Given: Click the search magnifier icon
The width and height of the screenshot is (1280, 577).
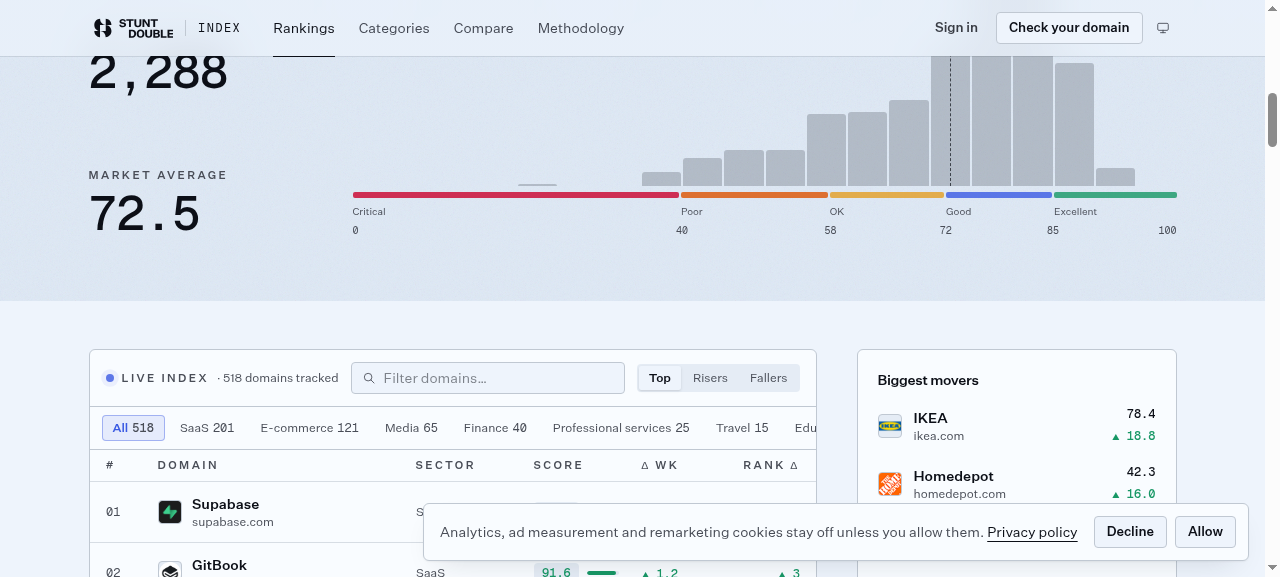Looking at the screenshot, I should 369,378.
